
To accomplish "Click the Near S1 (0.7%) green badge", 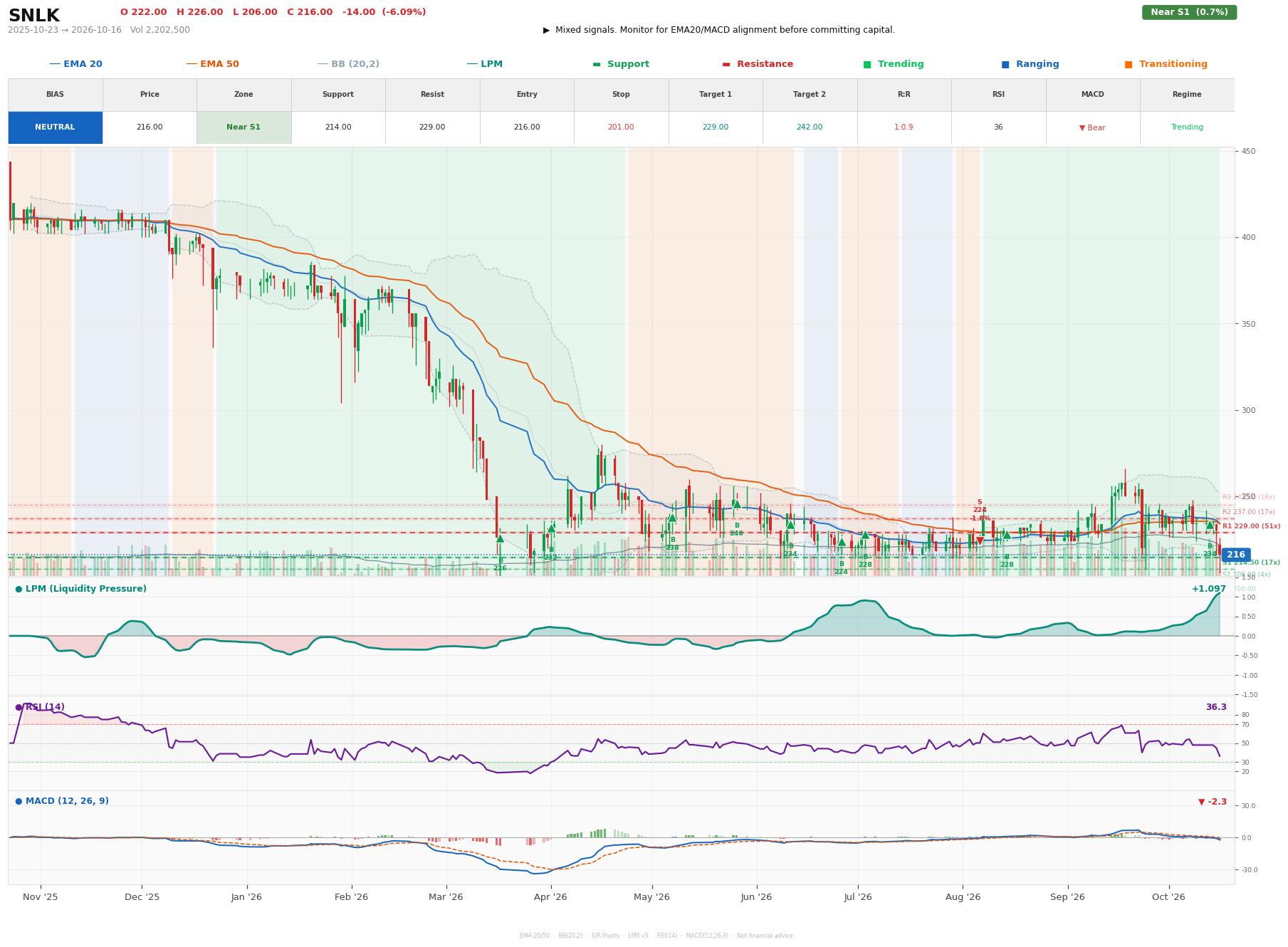I will click(x=1189, y=12).
